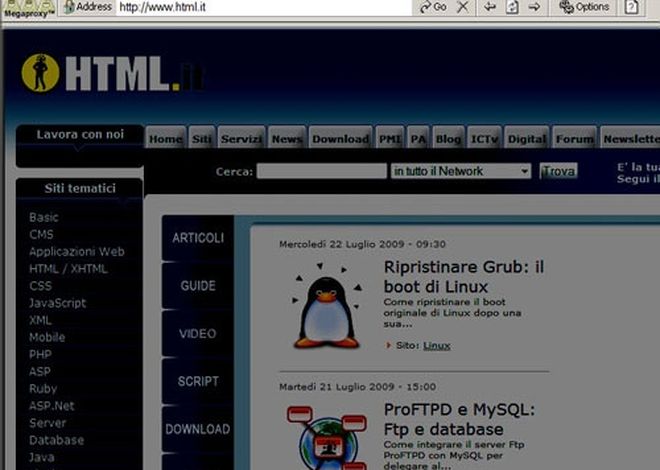This screenshot has width=660, height=470.
Task: Open the PMI tab
Action: coord(390,138)
